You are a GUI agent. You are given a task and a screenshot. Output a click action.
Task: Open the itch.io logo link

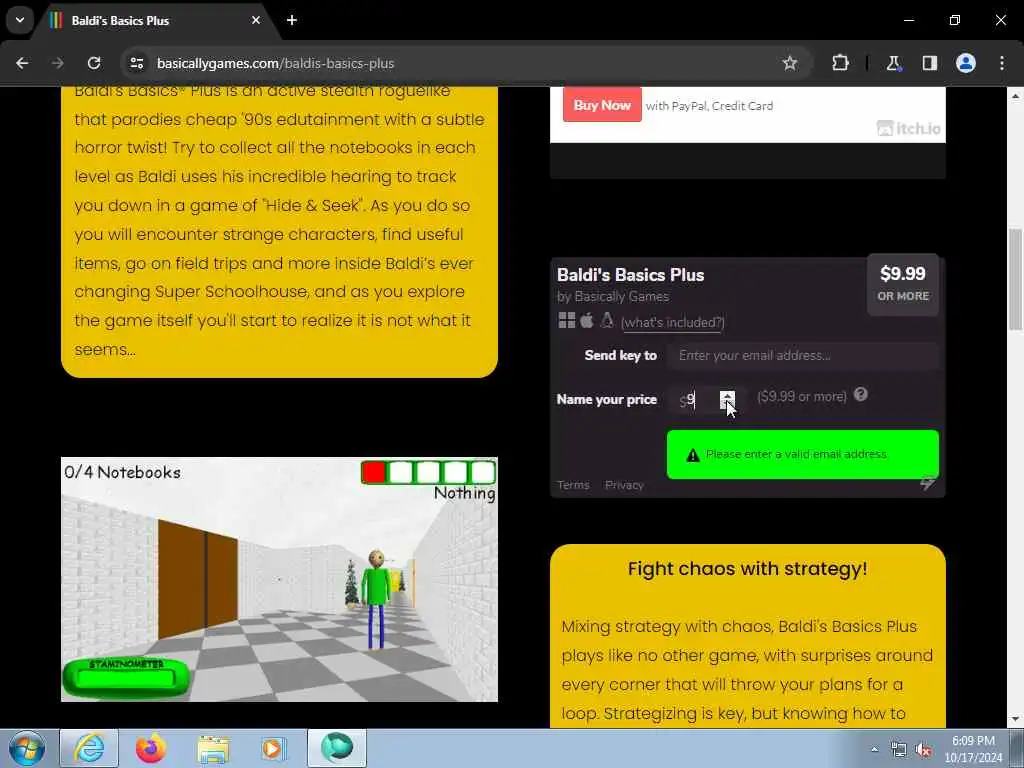click(908, 129)
